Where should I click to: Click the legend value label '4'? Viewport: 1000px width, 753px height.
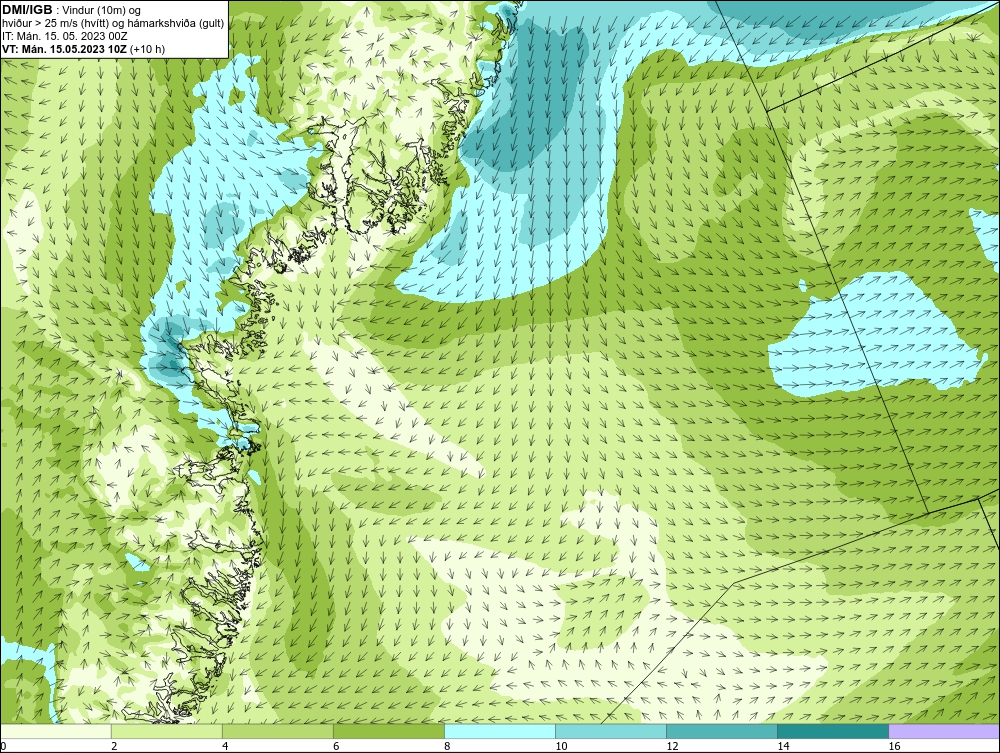[x=225, y=746]
